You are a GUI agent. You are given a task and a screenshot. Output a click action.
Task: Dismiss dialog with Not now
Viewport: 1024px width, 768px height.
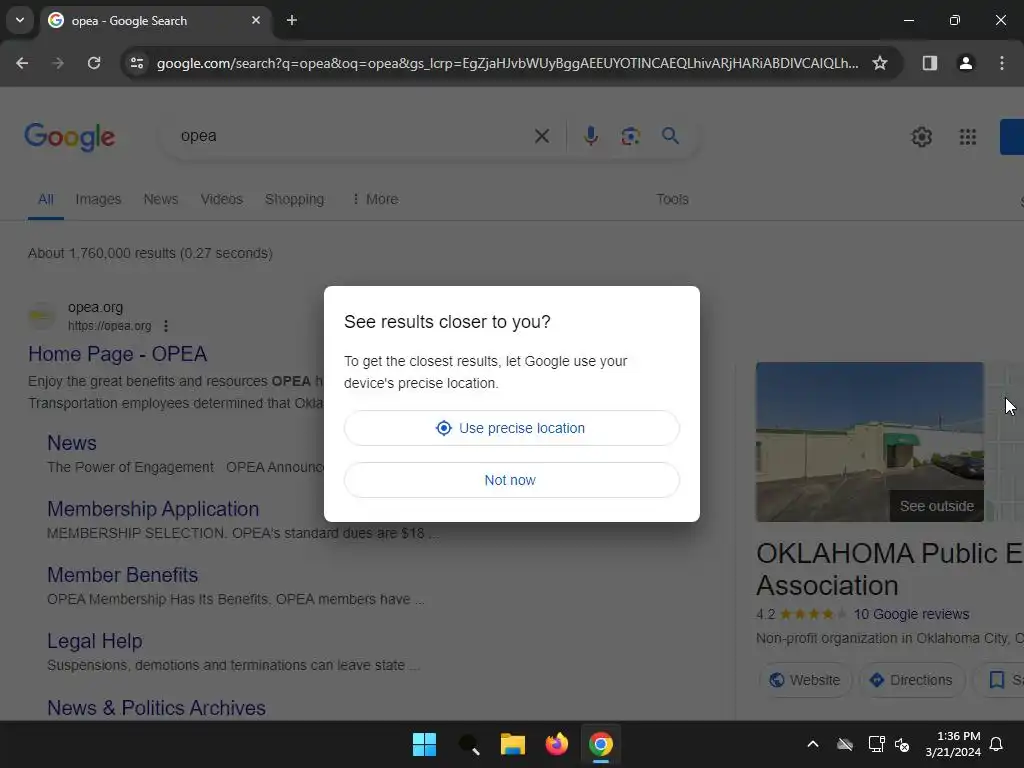(511, 480)
